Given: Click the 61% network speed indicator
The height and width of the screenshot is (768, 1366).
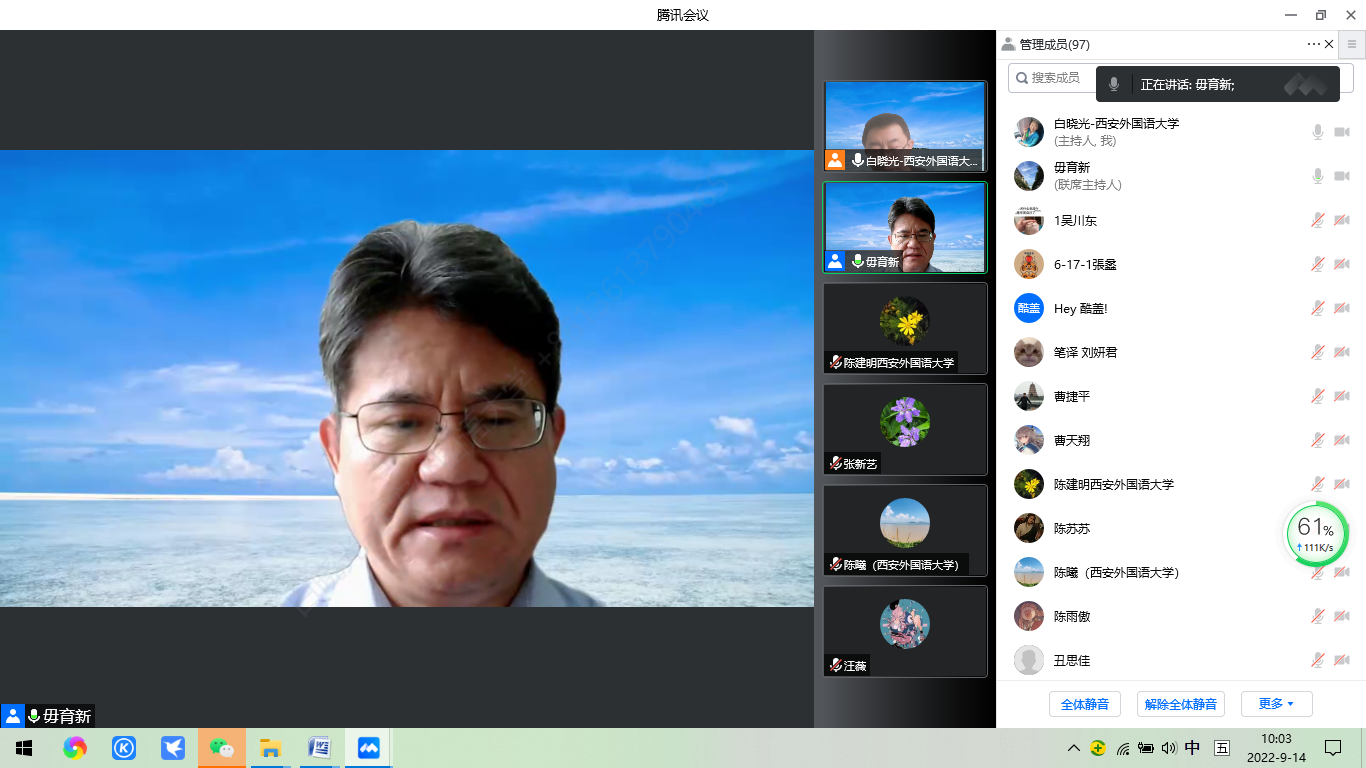Looking at the screenshot, I should [x=1316, y=534].
